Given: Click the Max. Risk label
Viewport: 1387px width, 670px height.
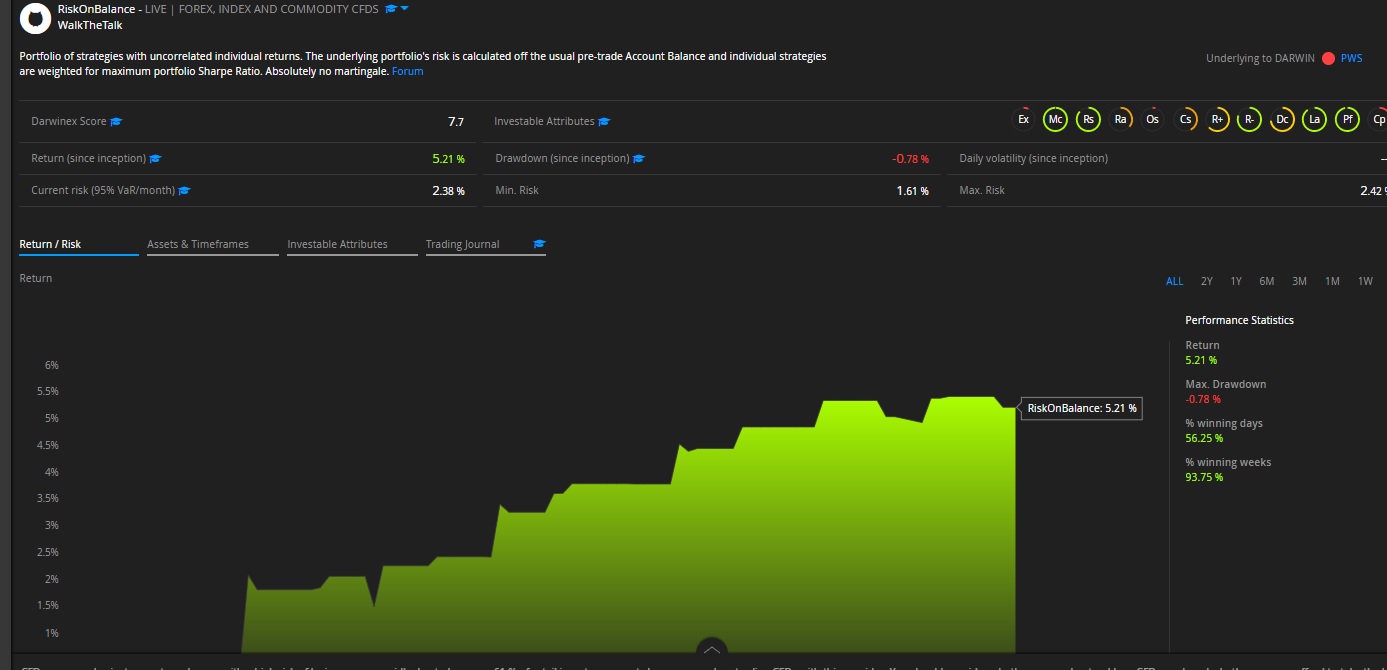Looking at the screenshot, I should [982, 190].
